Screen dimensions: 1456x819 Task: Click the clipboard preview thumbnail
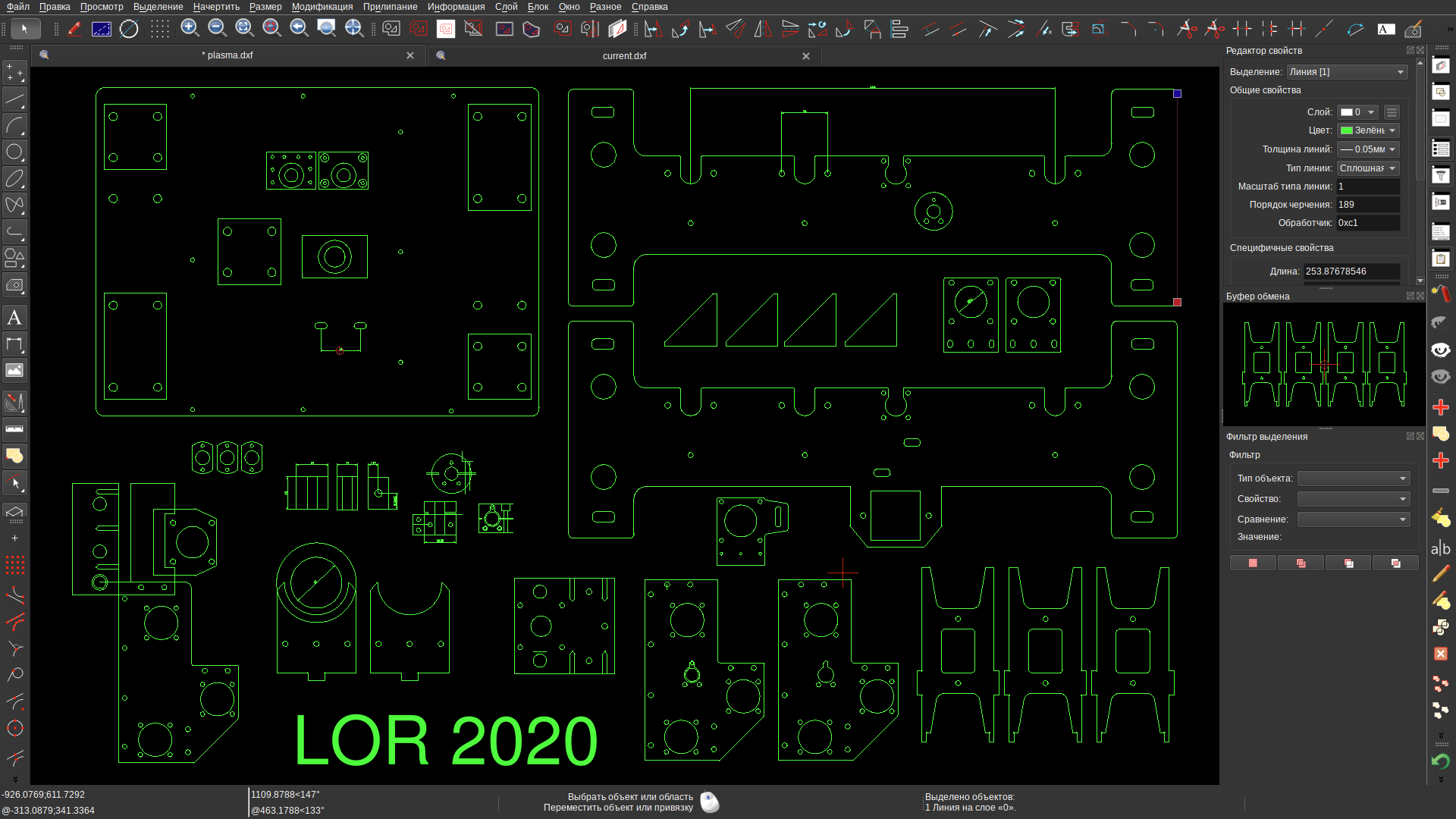1323,365
